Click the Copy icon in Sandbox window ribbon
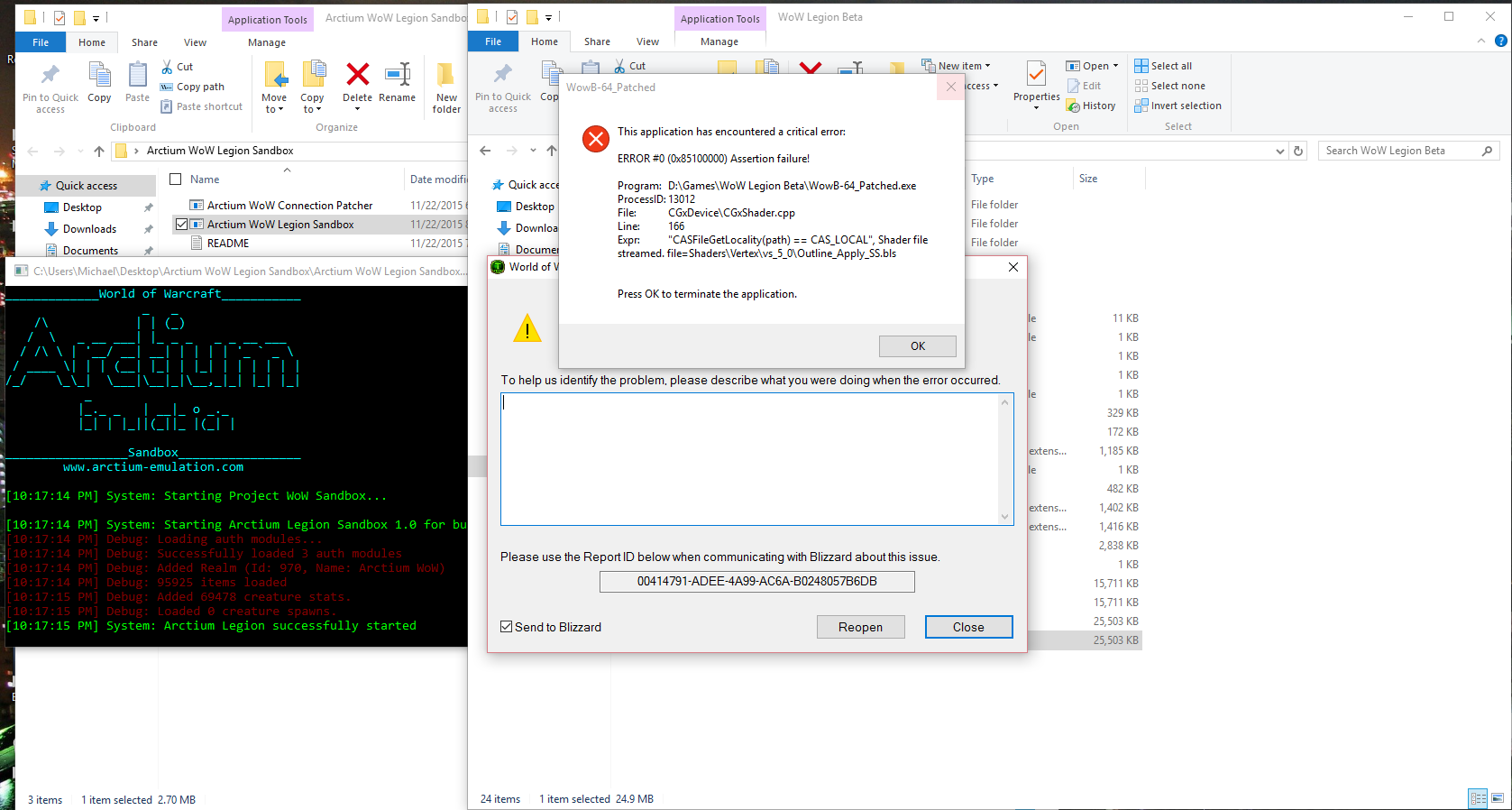This screenshot has height=810, width=1512. click(x=99, y=76)
